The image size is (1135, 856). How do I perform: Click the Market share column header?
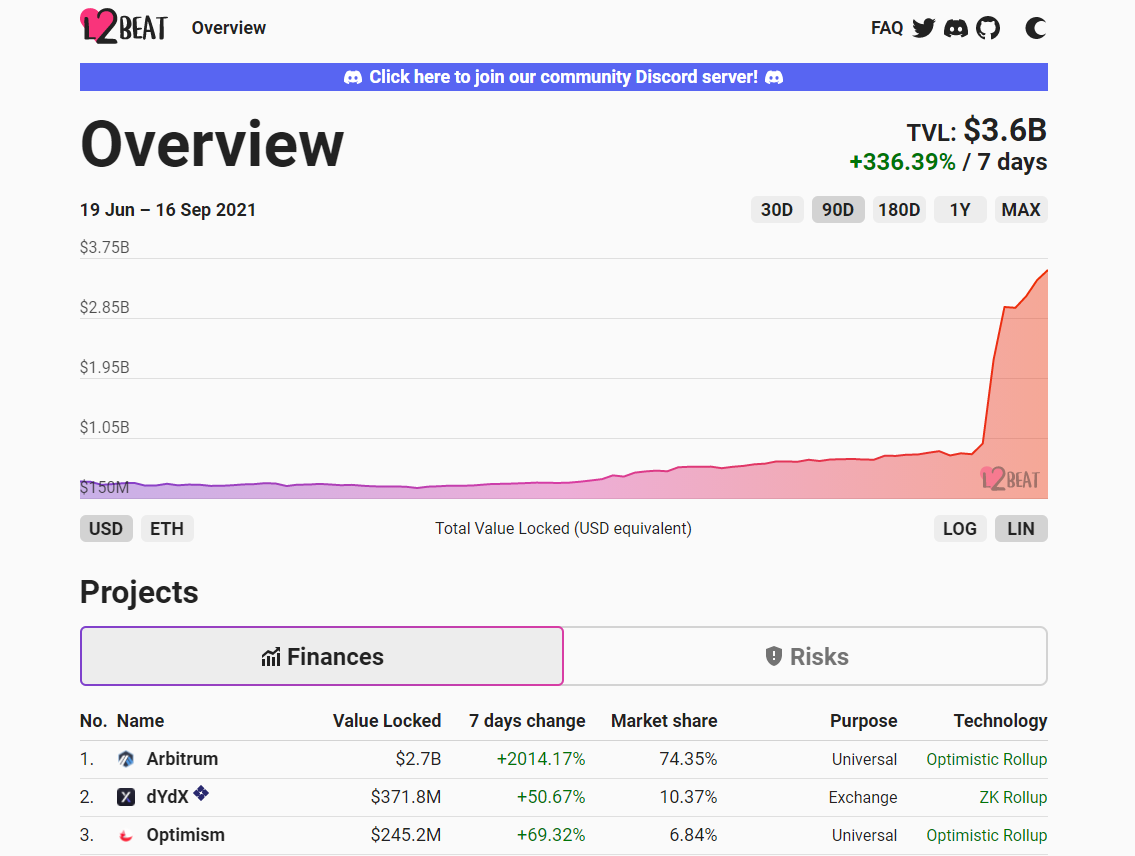click(664, 721)
